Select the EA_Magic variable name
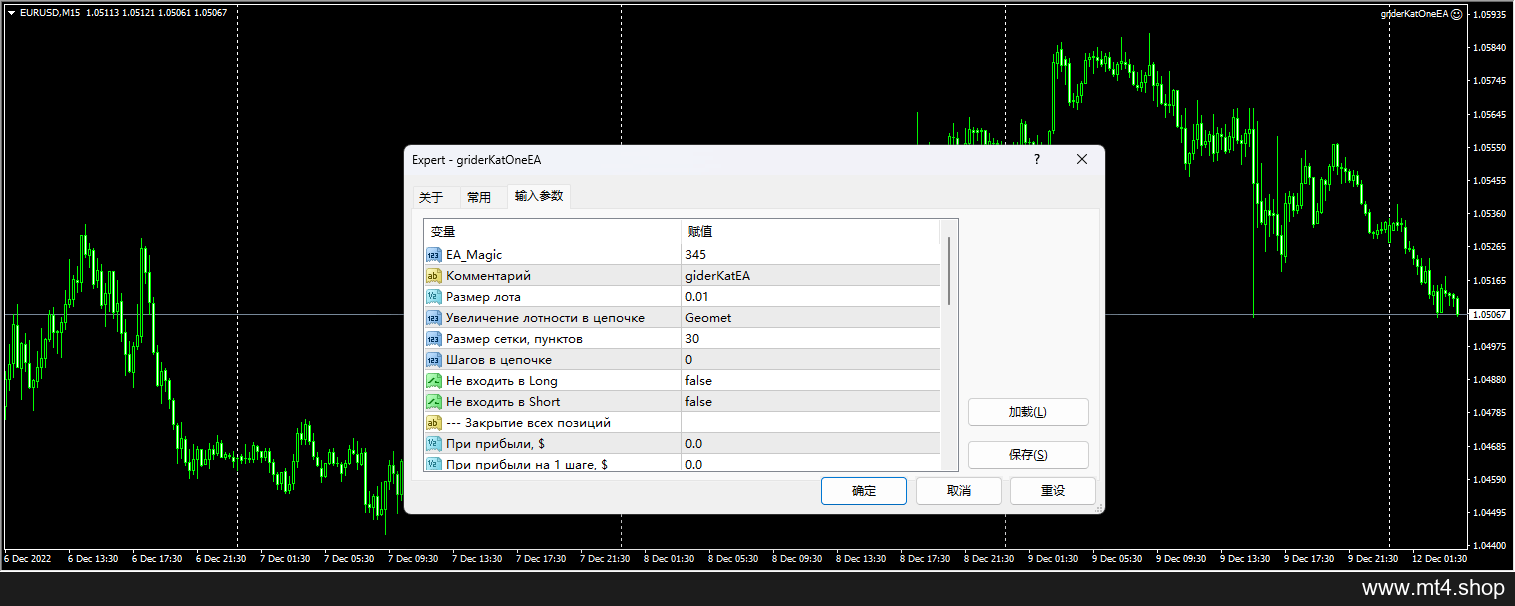This screenshot has height=606, width=1515. click(x=474, y=255)
